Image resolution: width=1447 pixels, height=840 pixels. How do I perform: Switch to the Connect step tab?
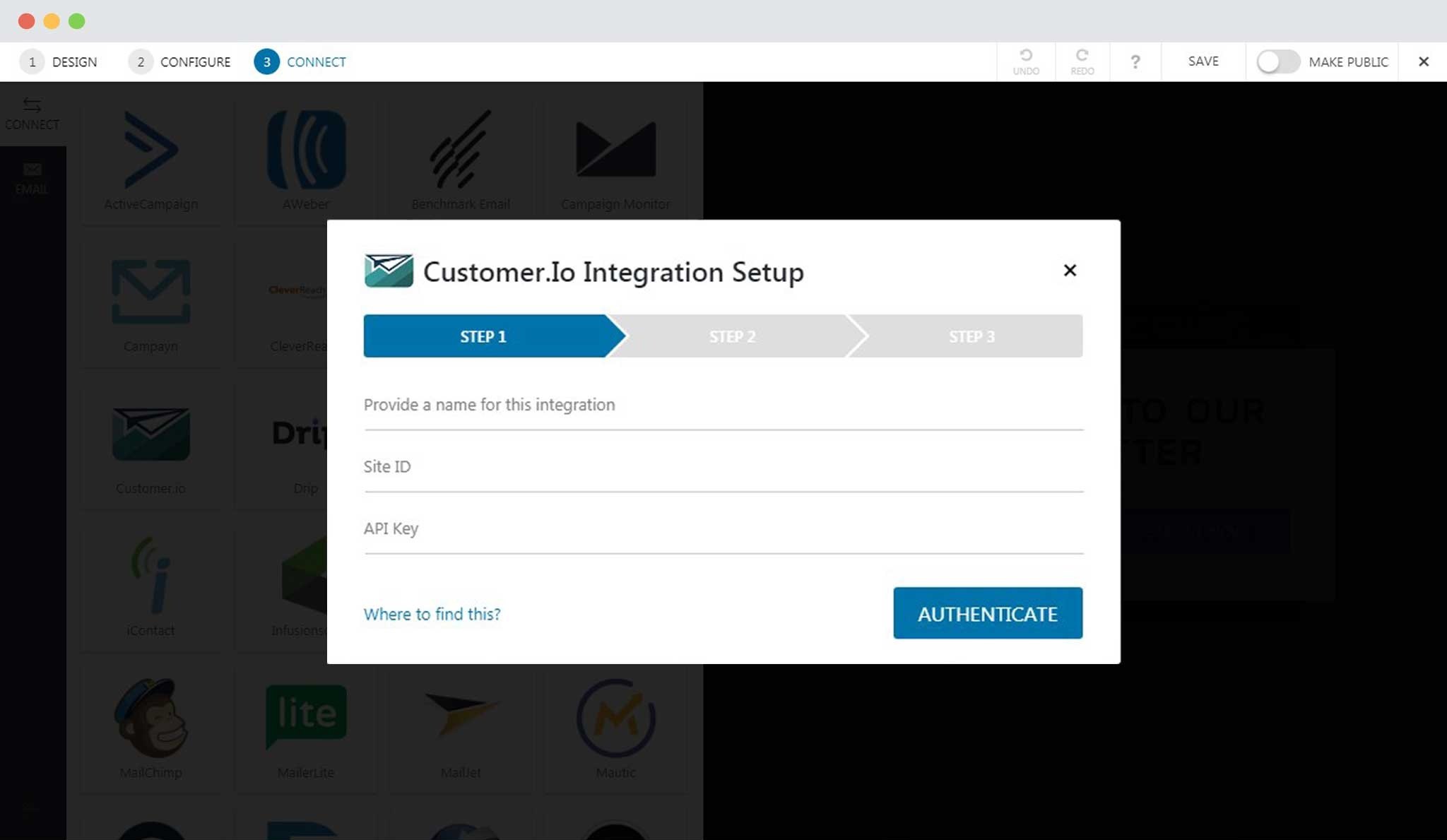coord(300,61)
